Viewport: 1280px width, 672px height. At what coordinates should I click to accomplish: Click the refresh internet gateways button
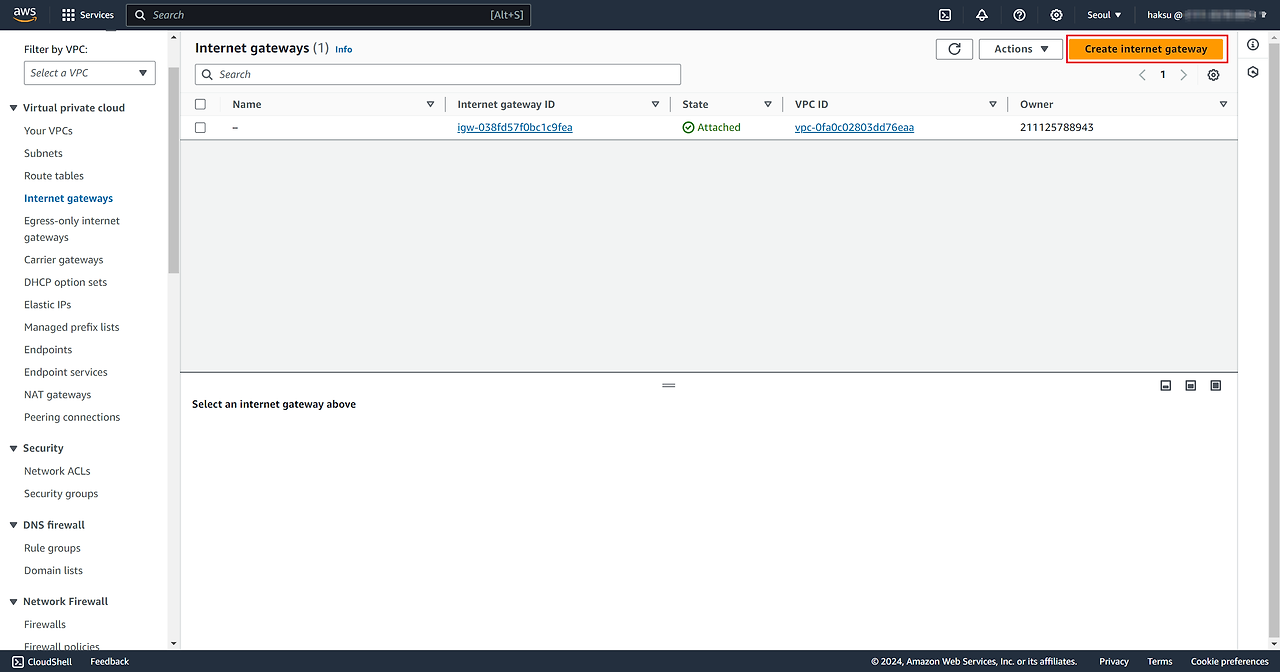pyautogui.click(x=954, y=49)
